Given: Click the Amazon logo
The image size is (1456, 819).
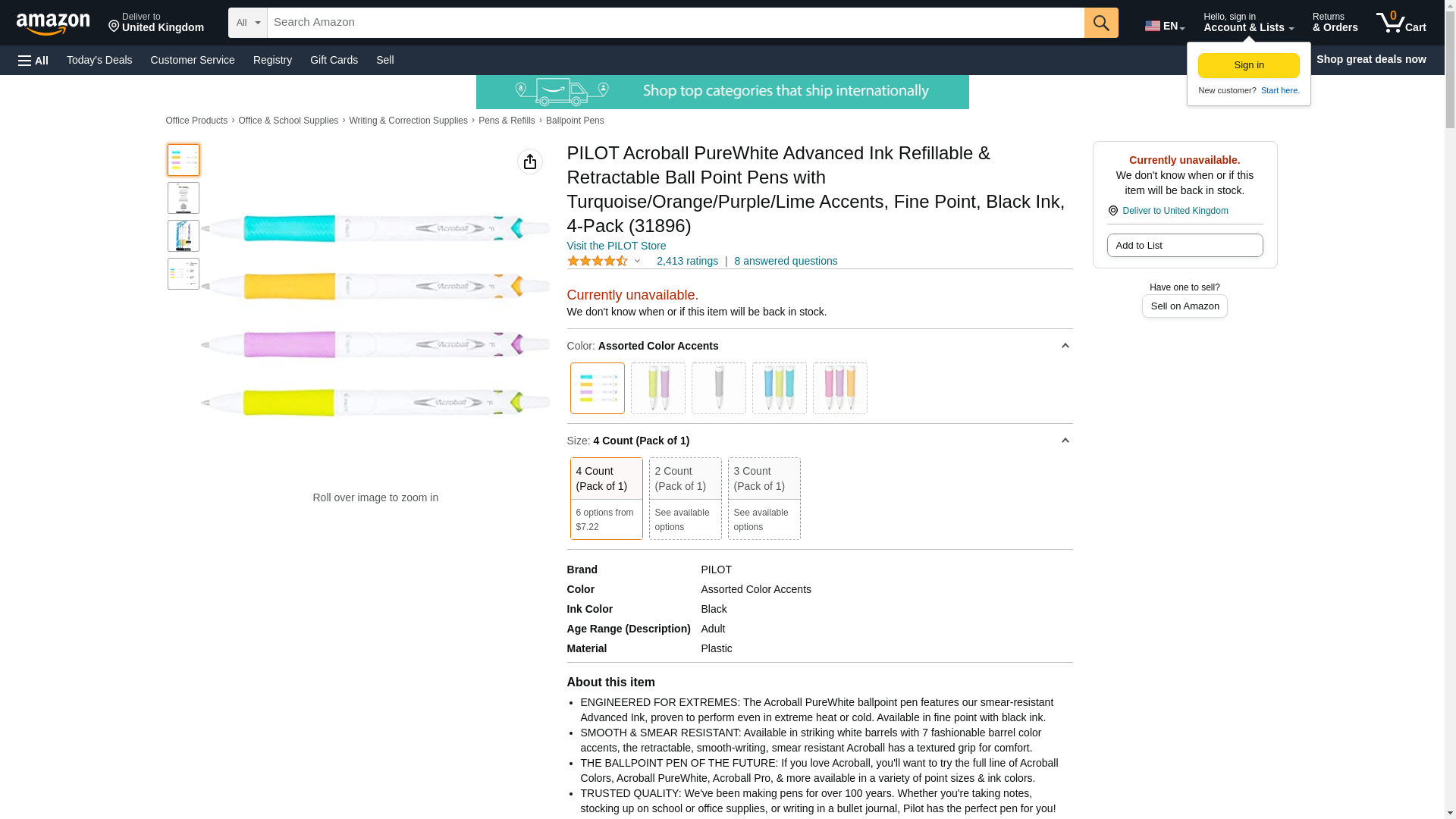Looking at the screenshot, I should (53, 24).
